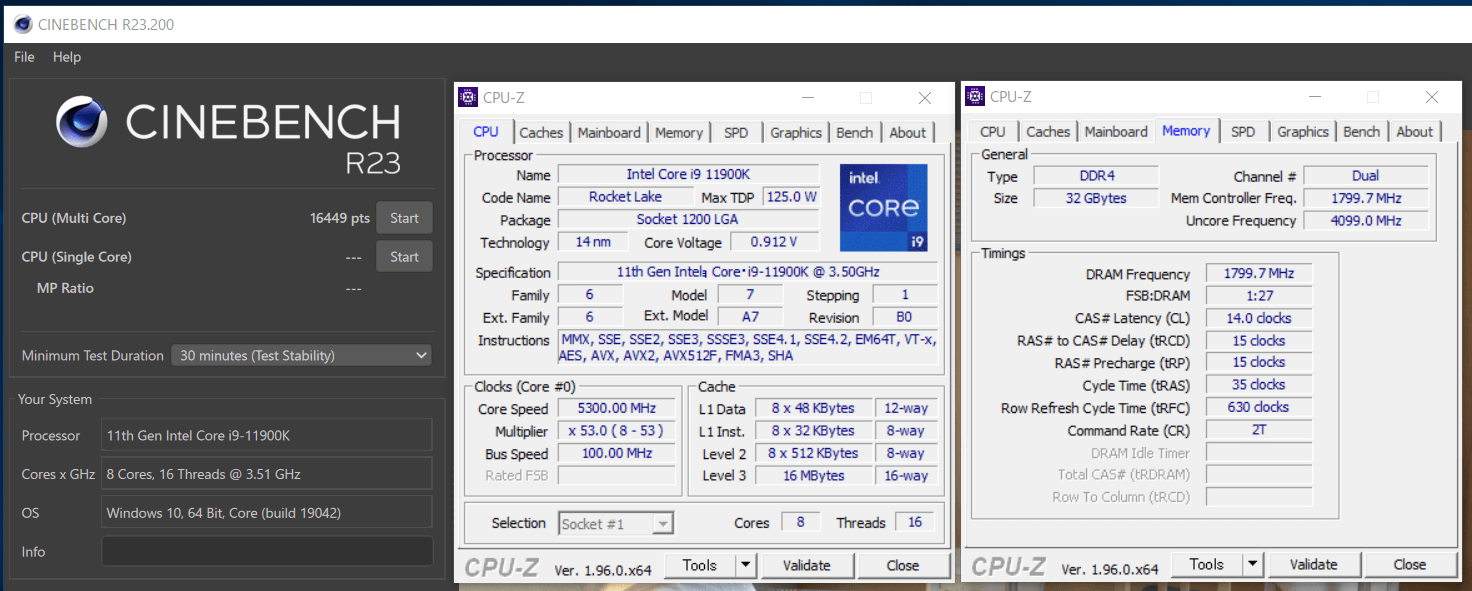
Task: Click the CPU-Z icon in the Memory window title bar
Action: [x=975, y=96]
